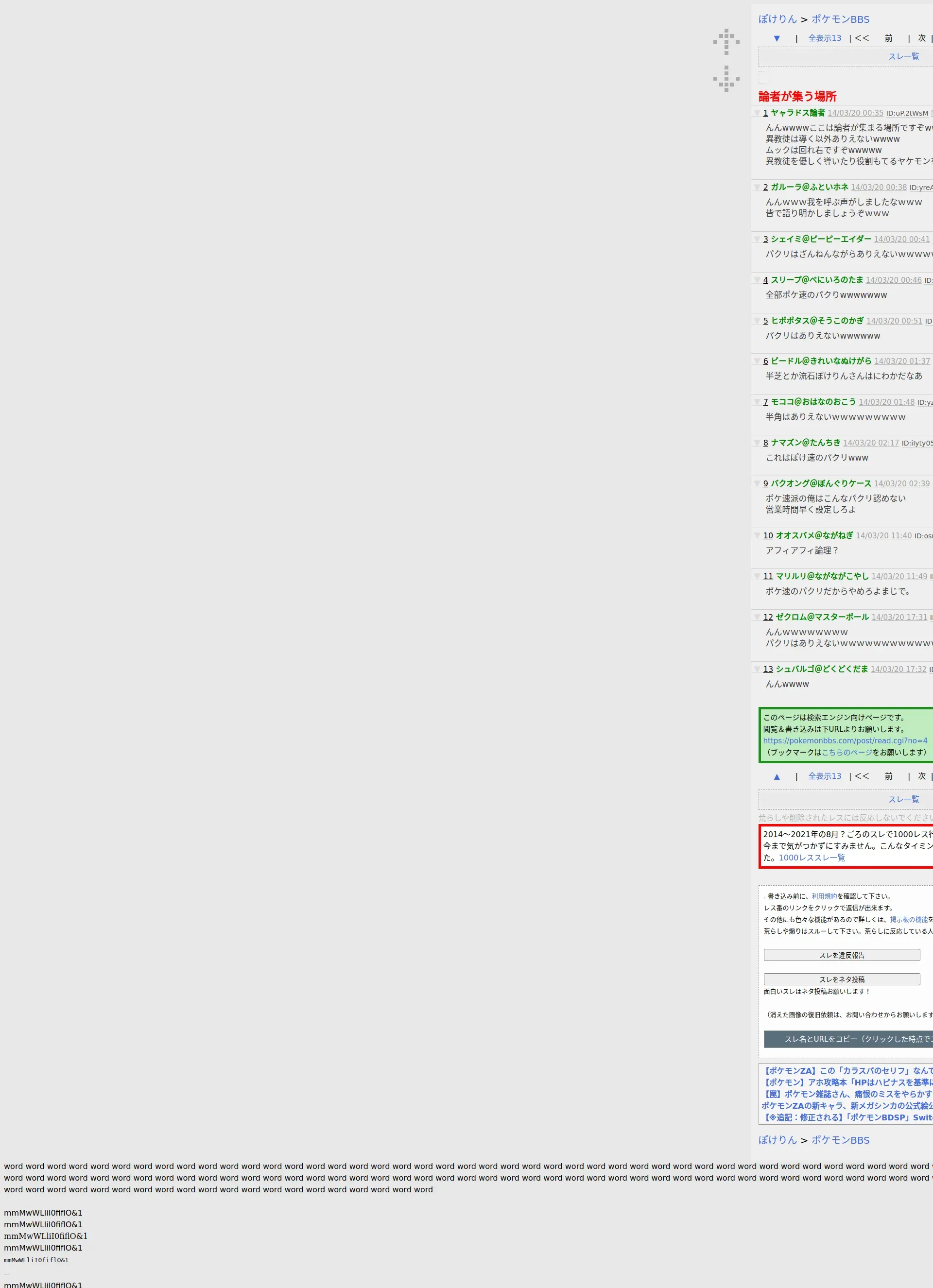
Task: Click triangle icon beside post 6 ビードル
Action: tap(757, 361)
